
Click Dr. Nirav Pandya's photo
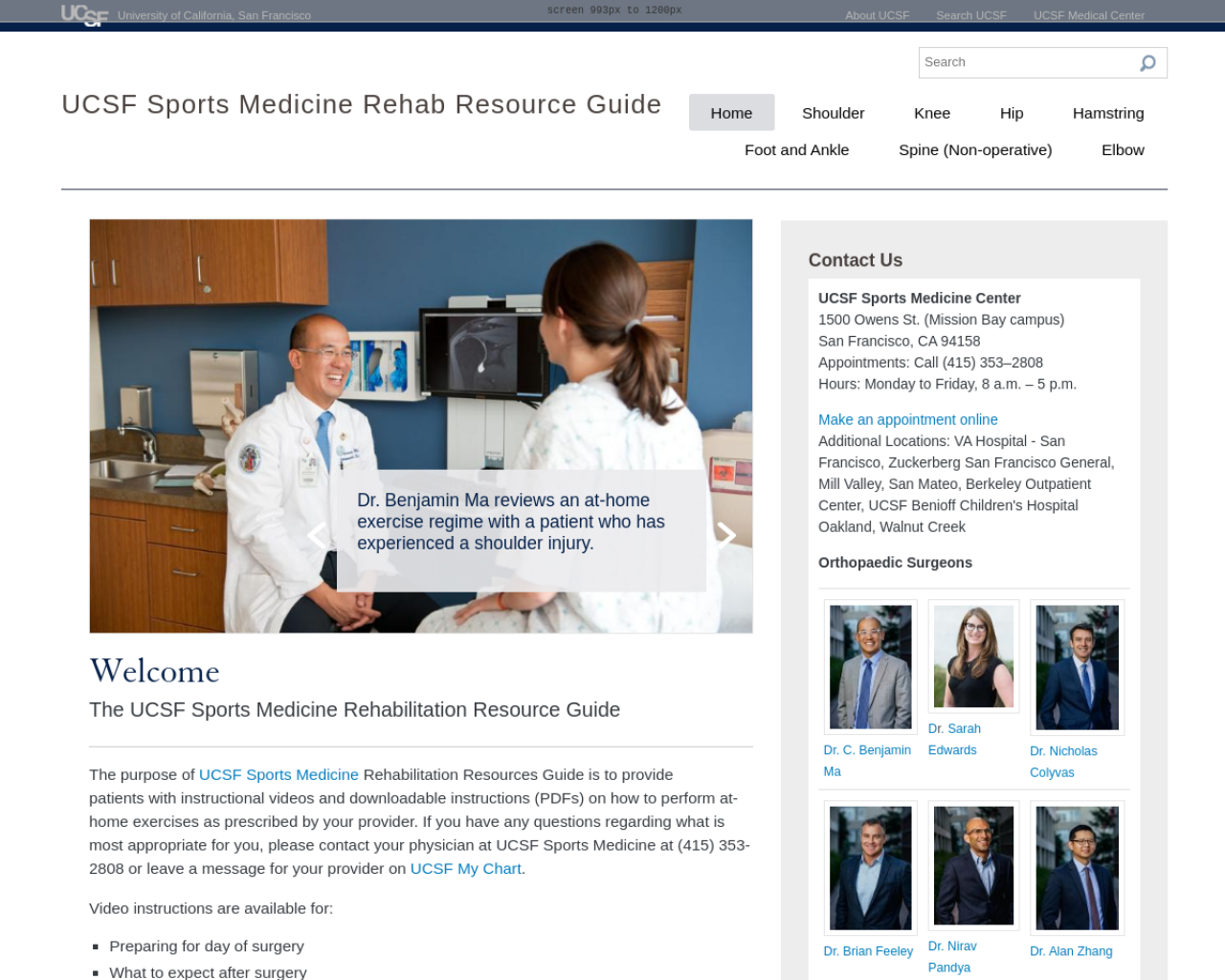pos(973,865)
